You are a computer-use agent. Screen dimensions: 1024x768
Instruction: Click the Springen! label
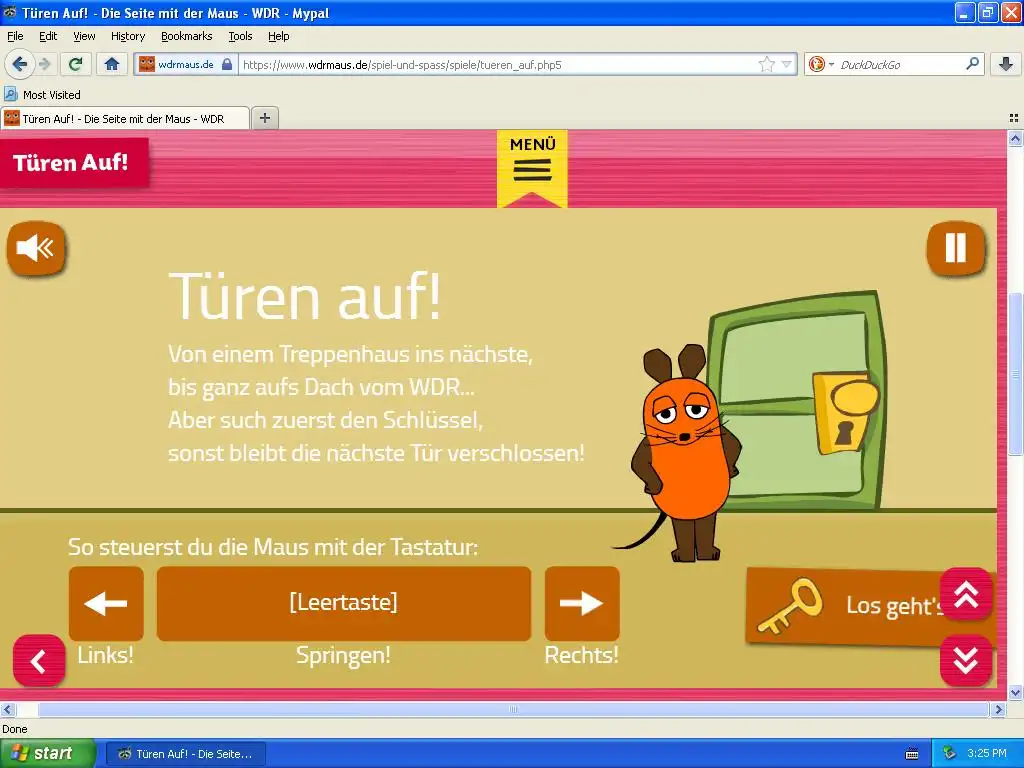(344, 655)
